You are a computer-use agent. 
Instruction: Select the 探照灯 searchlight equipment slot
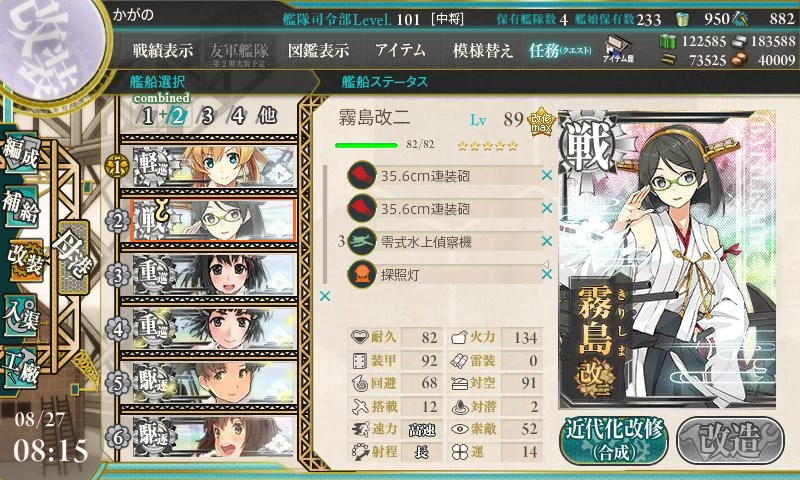click(x=444, y=274)
